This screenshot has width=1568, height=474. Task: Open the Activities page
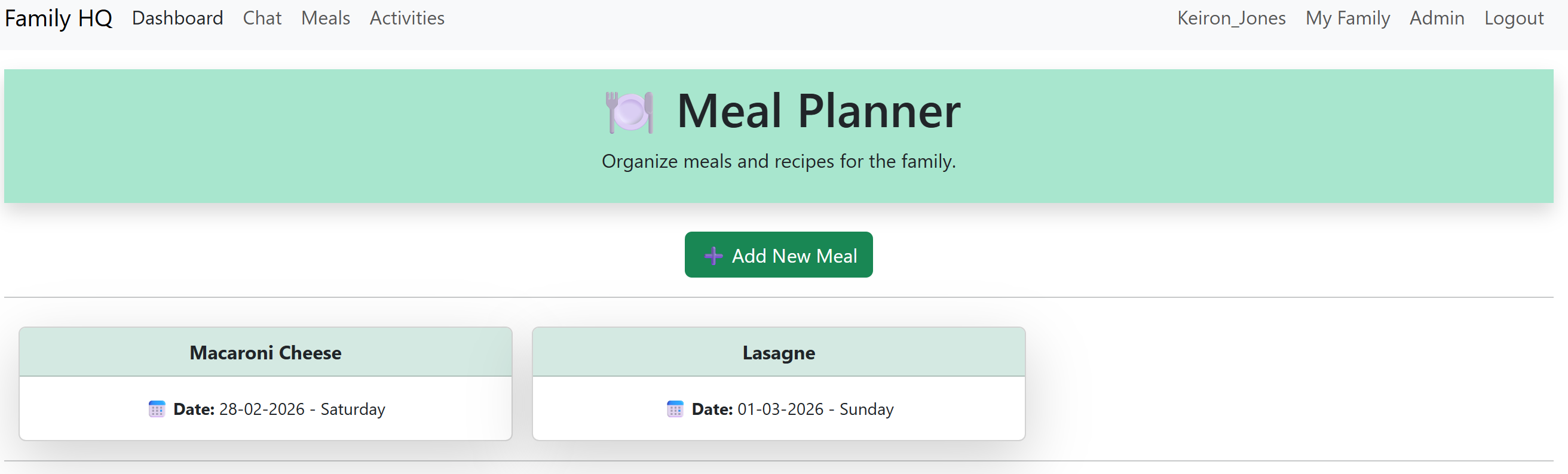406,18
